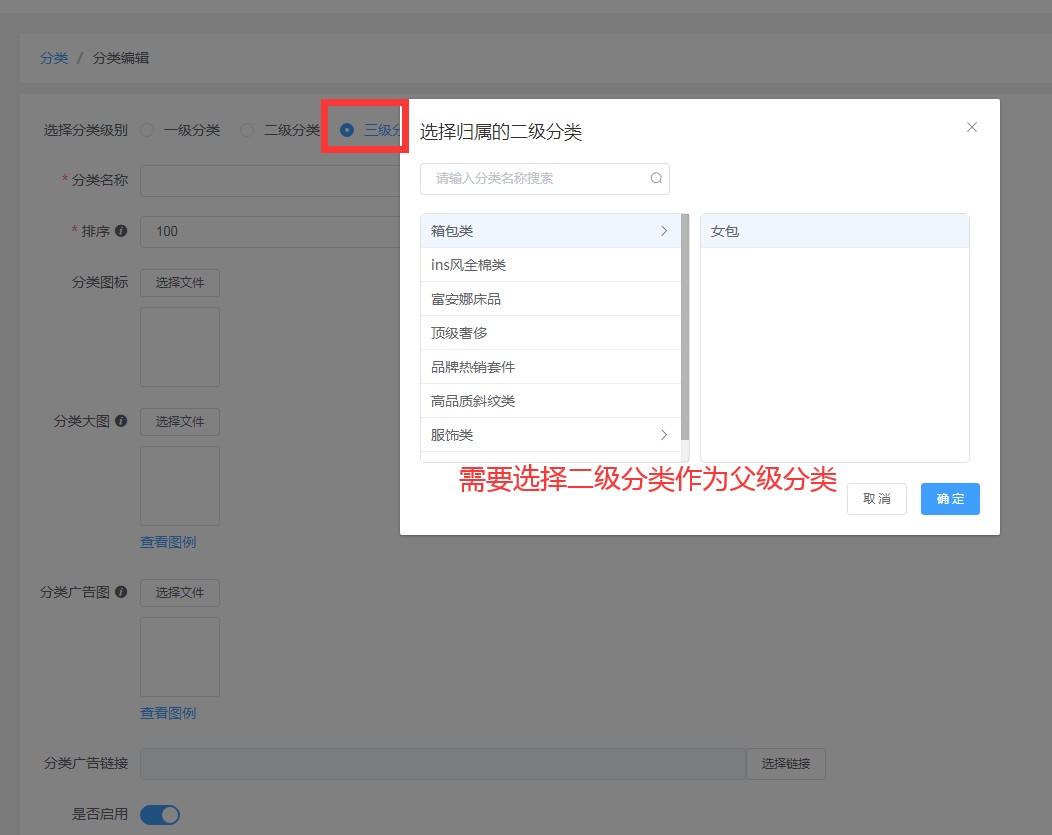Open 查看图例 link under 分类大图

[168, 542]
